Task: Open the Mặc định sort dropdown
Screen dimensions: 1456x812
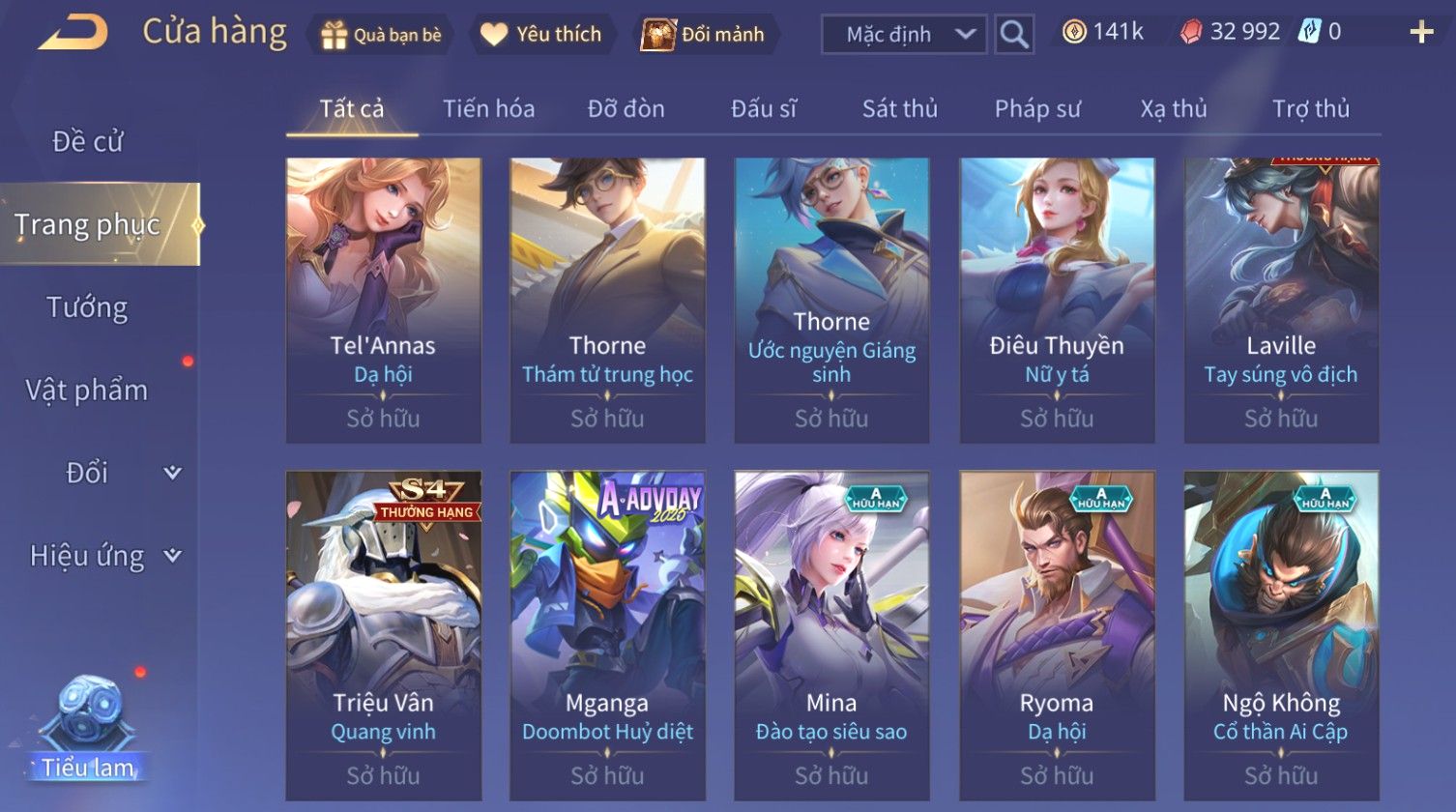Action: click(904, 35)
